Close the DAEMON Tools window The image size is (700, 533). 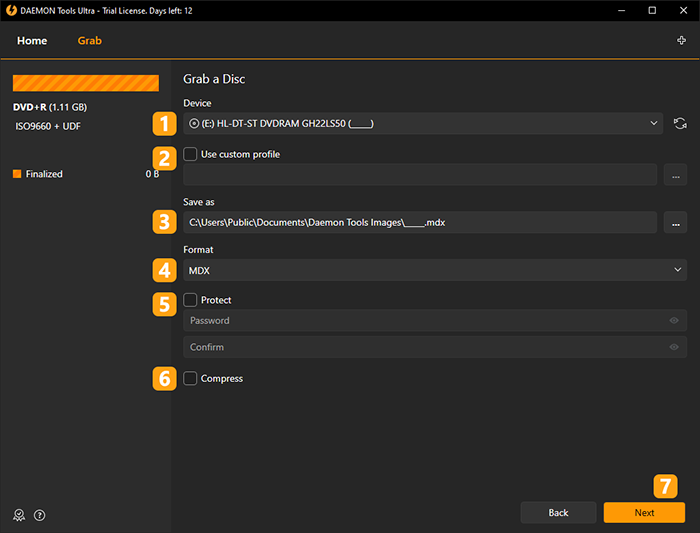pos(683,10)
